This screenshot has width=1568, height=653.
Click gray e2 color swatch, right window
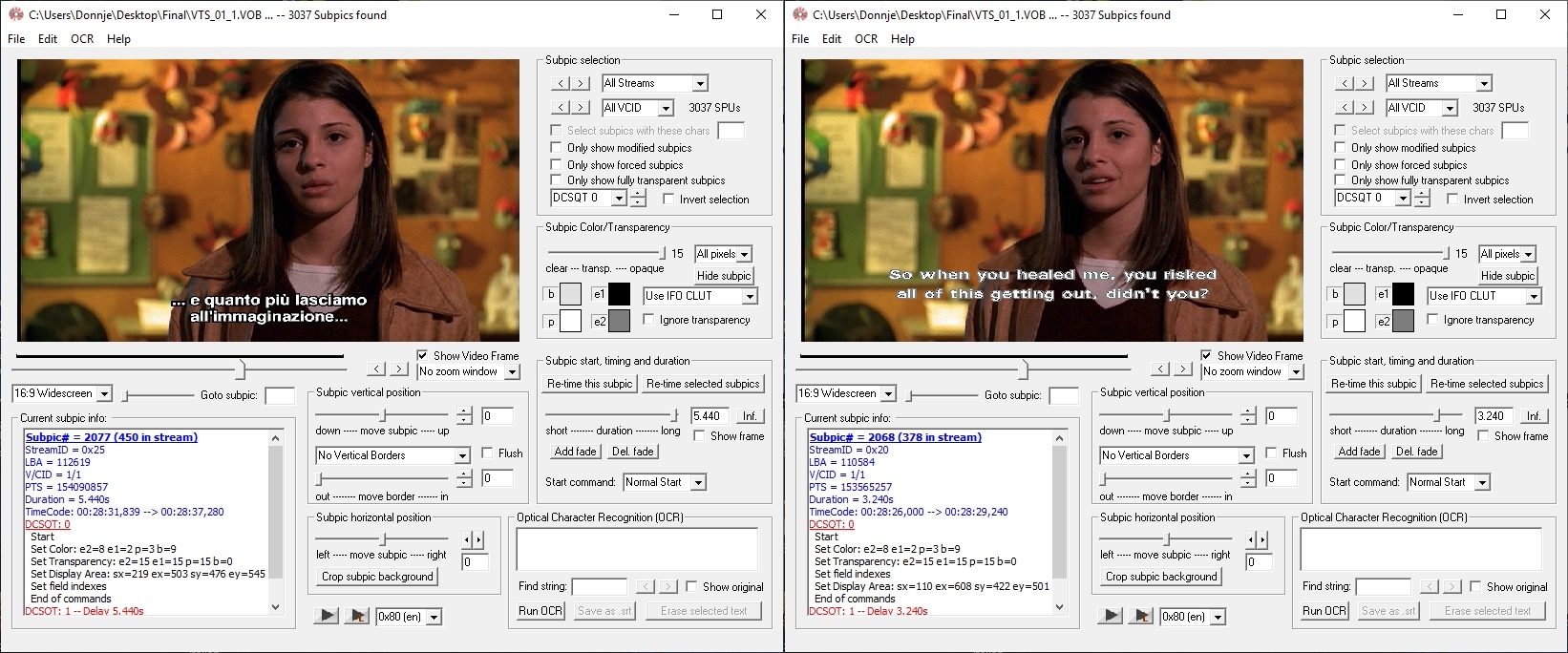(x=1403, y=321)
